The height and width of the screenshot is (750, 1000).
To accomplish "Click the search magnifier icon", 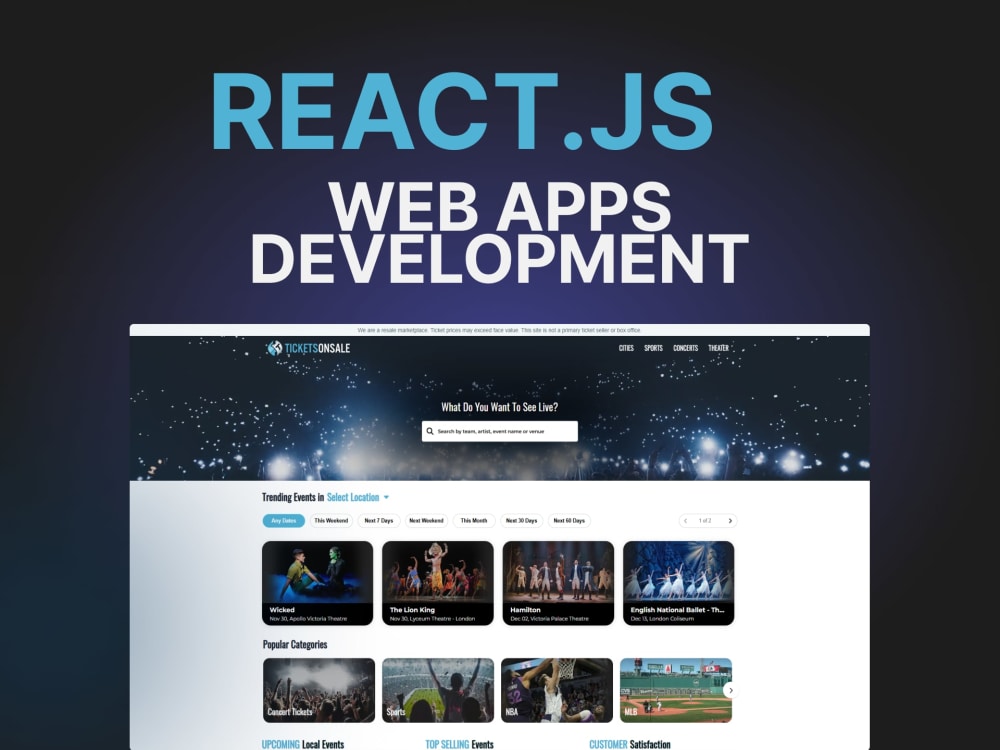I will (428, 431).
